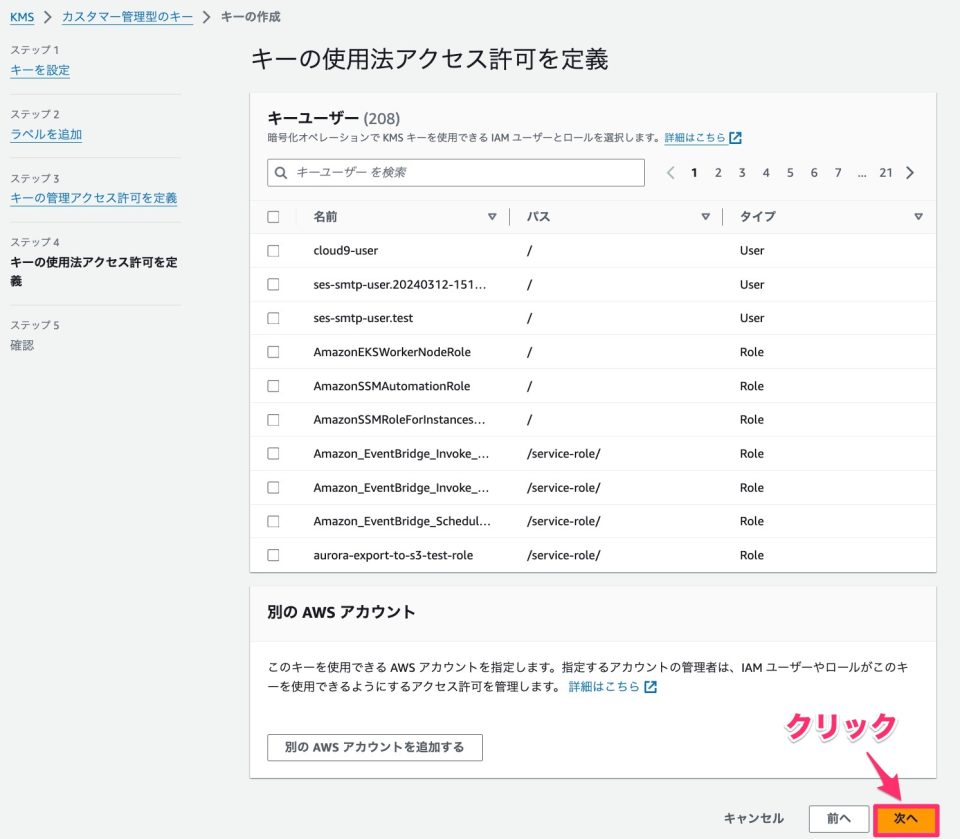Open the filter arrow on the パス column
This screenshot has width=960, height=839.
click(706, 216)
